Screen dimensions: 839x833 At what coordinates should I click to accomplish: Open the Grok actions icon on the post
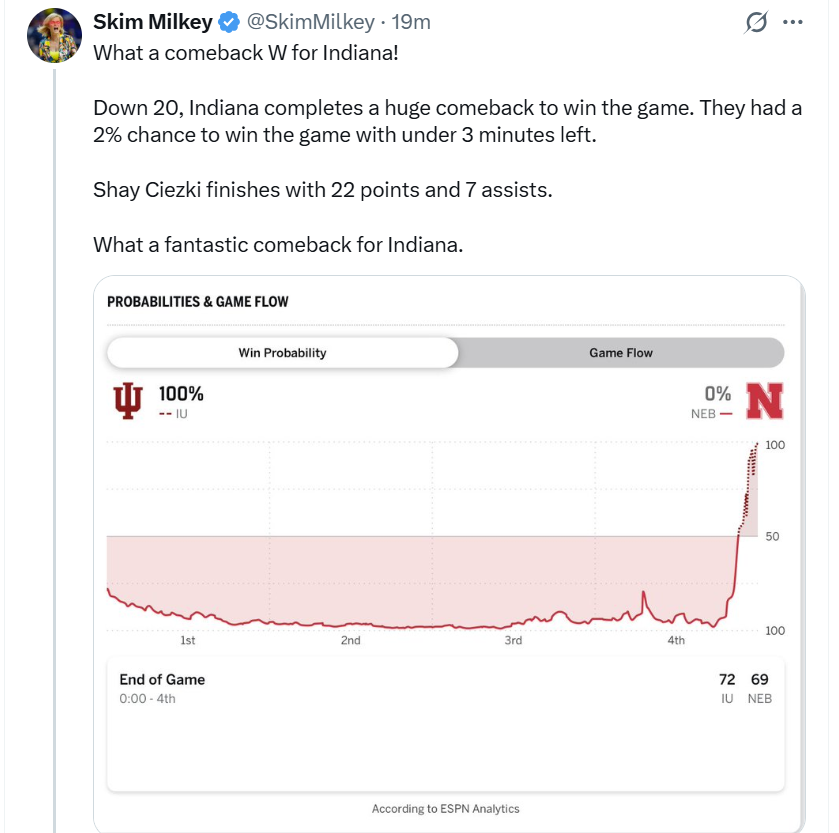pyautogui.click(x=757, y=22)
